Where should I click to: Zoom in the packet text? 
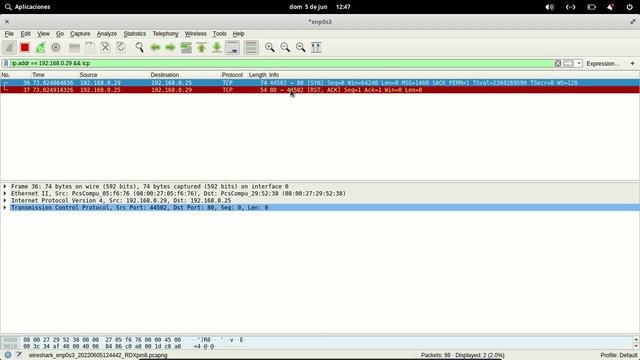click(269, 47)
